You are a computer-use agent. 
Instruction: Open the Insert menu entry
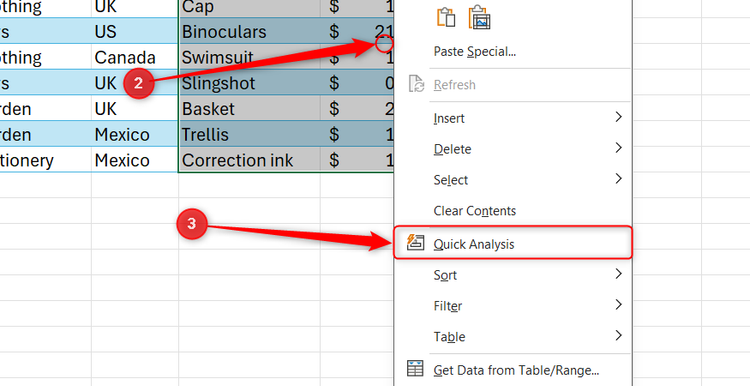513,118
